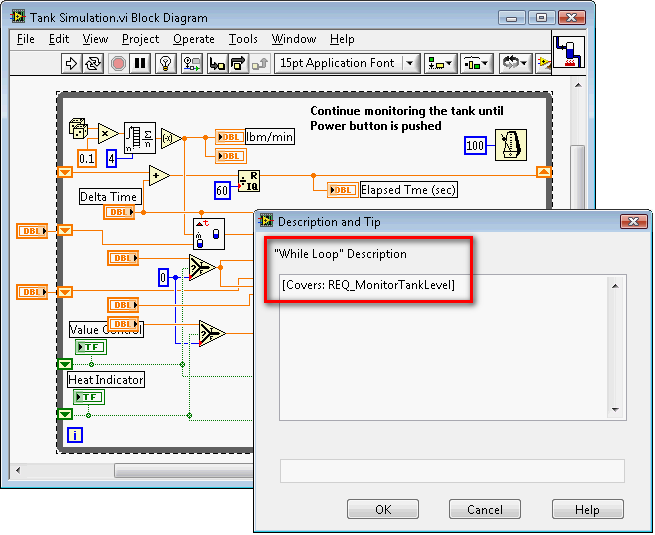Click the Help button in dialog
Image resolution: width=655 pixels, height=535 pixels.
(587, 509)
